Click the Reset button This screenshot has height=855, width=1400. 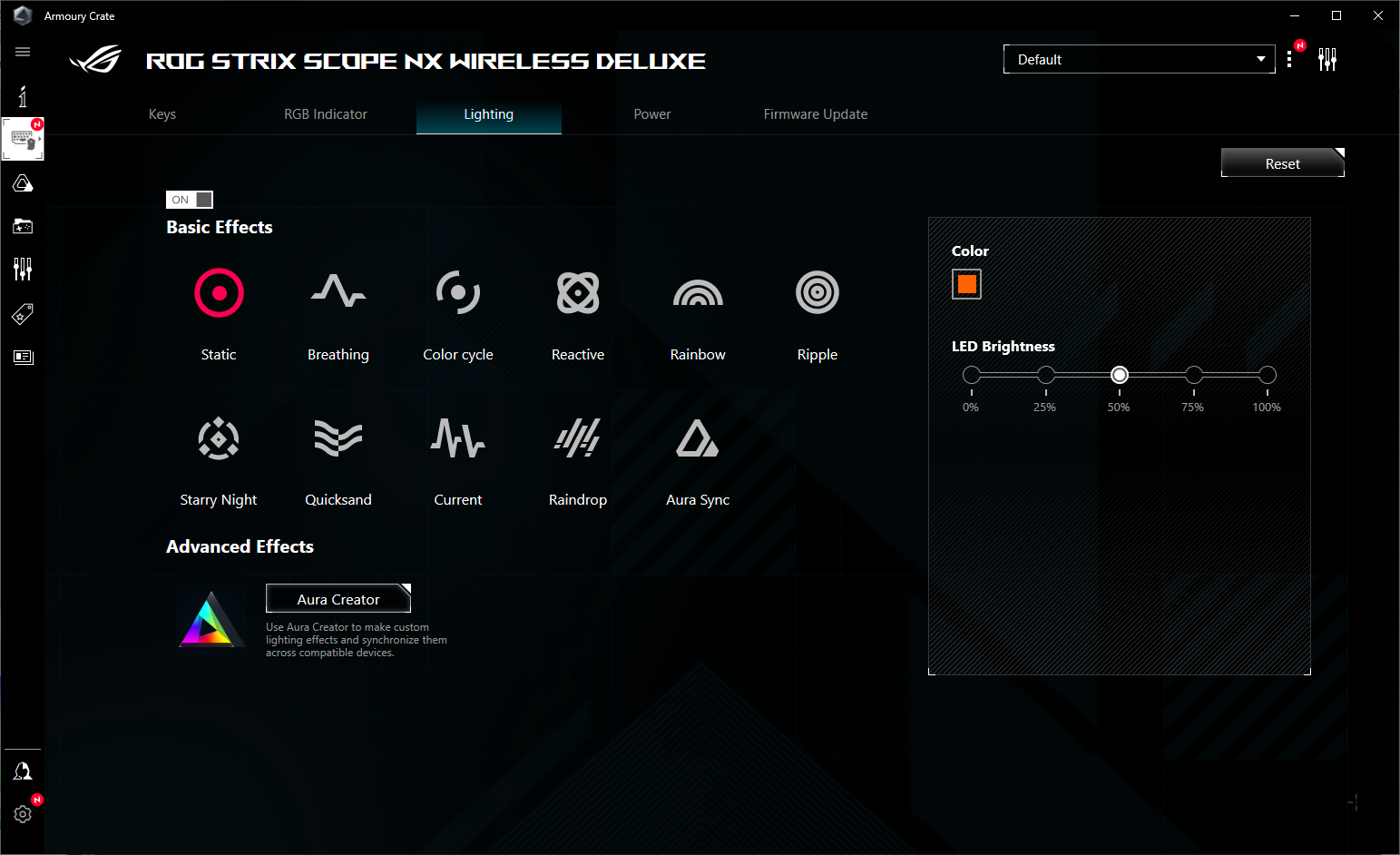click(1283, 163)
